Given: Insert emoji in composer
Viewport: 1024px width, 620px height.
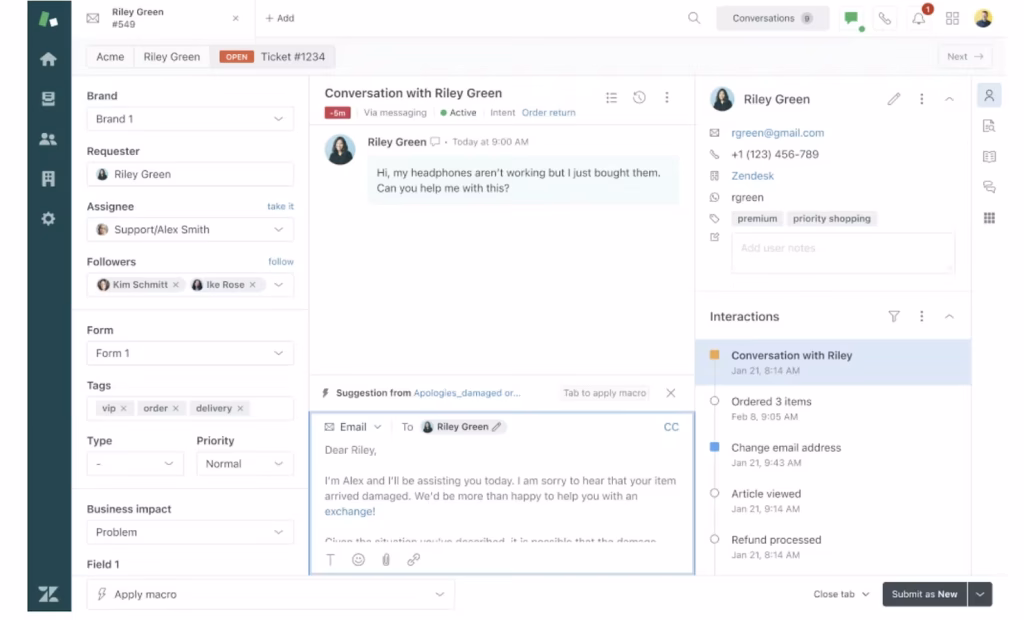Looking at the screenshot, I should 358,560.
